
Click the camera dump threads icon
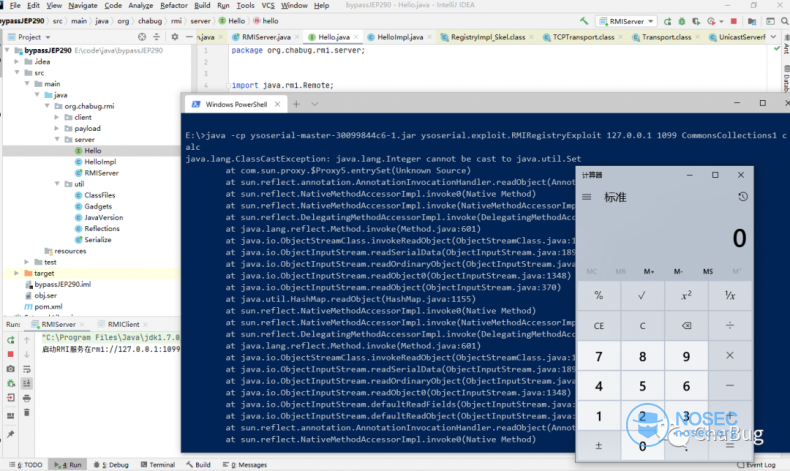click(x=11, y=369)
